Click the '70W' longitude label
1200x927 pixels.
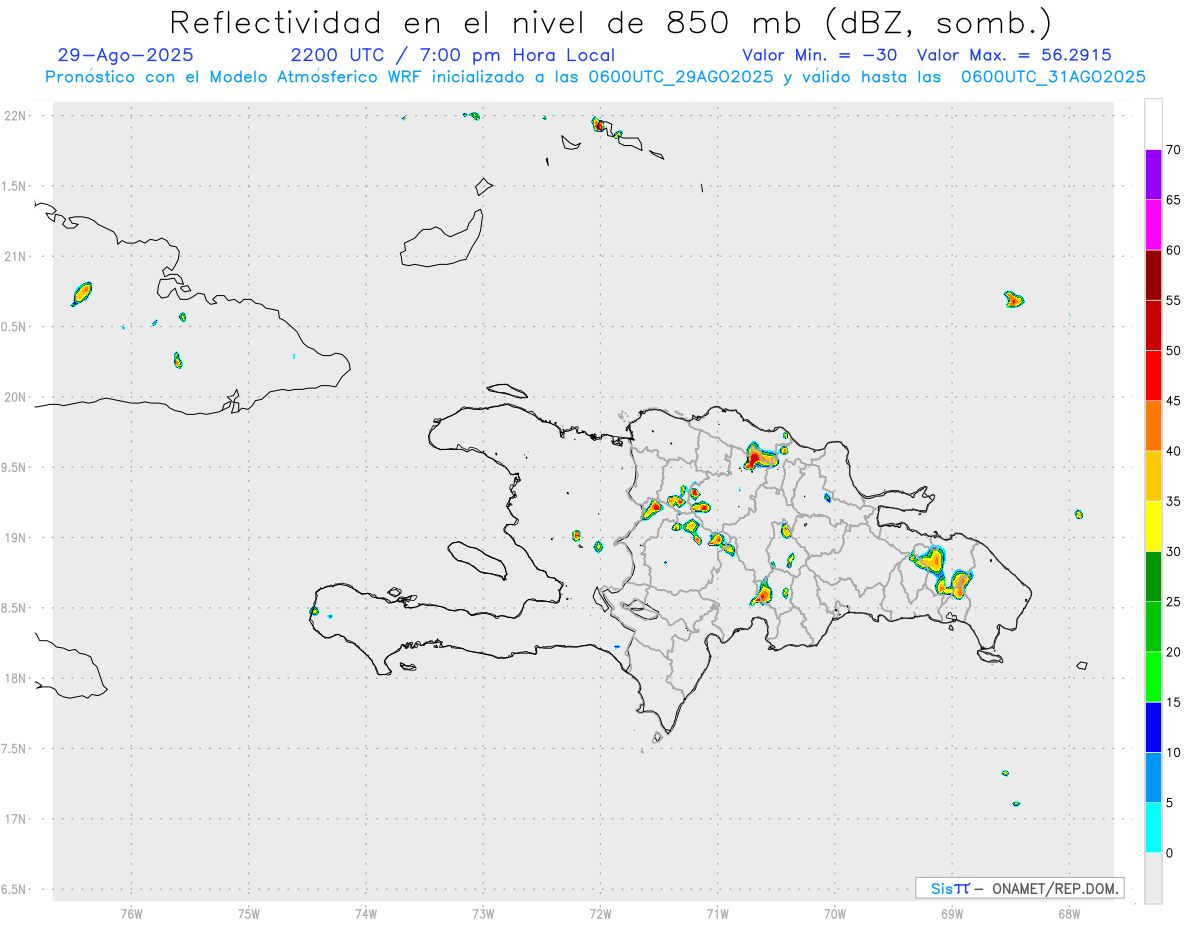click(x=835, y=914)
